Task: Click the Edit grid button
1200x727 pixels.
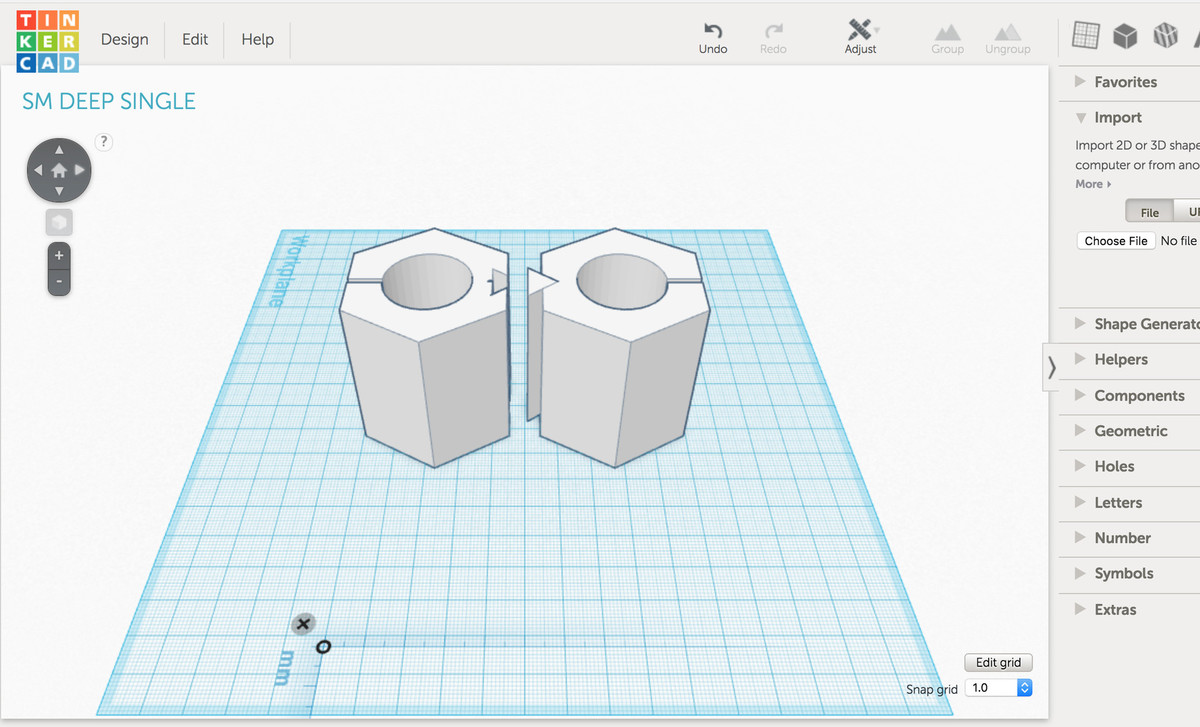Action: coord(998,663)
